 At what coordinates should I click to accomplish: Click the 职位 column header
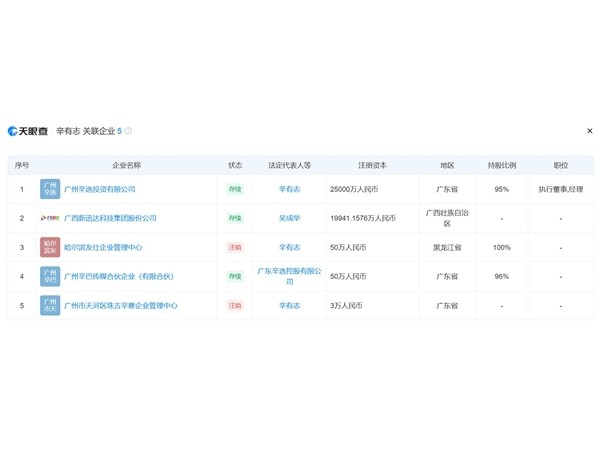pos(561,165)
